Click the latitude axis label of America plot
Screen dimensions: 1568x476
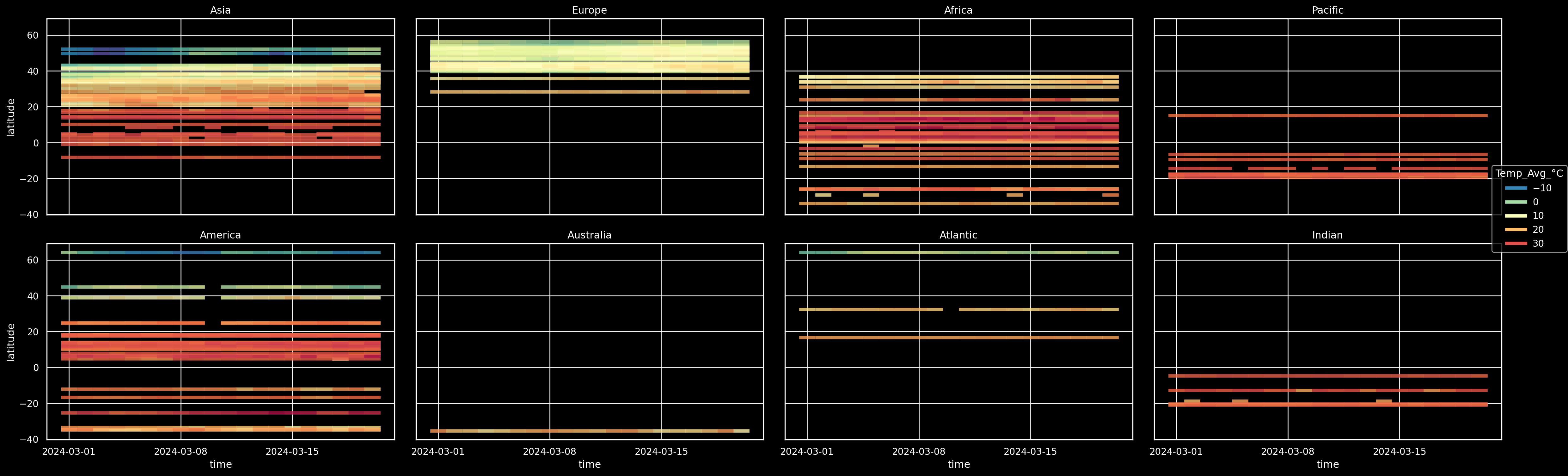coord(11,342)
